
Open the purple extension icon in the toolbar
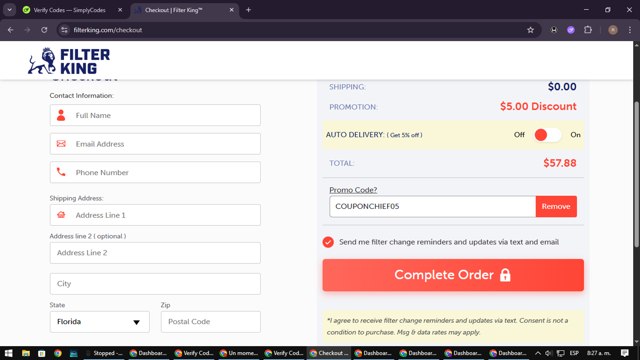pyautogui.click(x=571, y=30)
